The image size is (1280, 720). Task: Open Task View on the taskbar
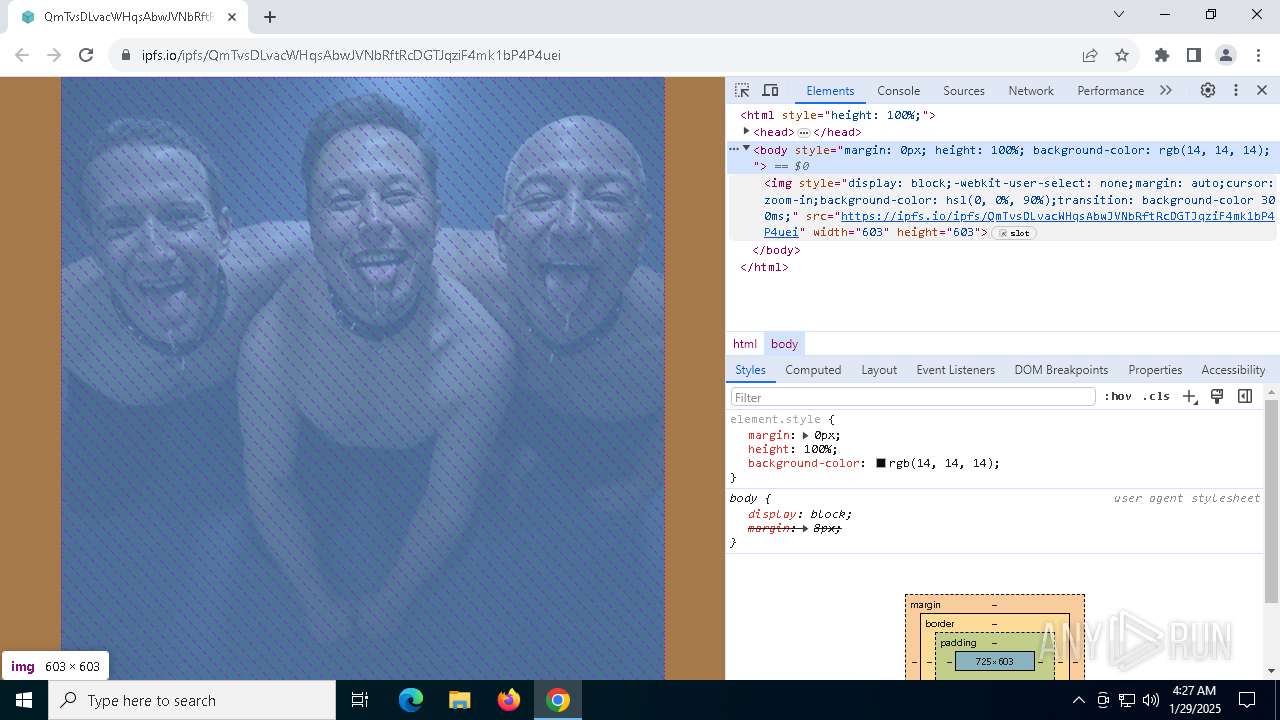tap(360, 700)
